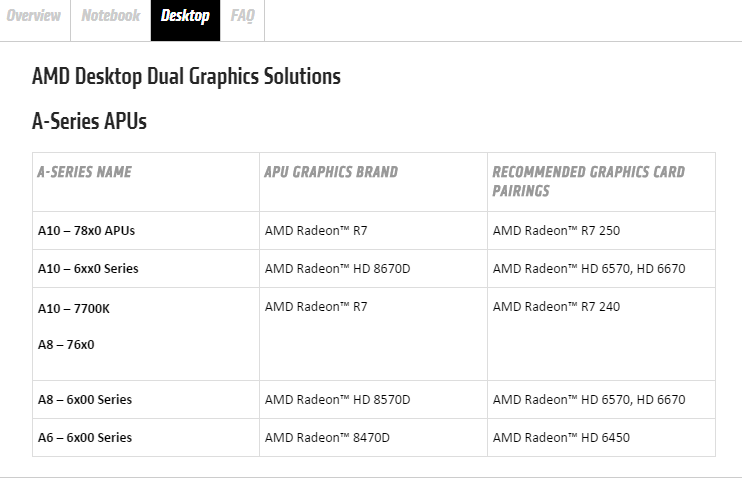
Task: Click the AMD Radeon HD 6450 pairing
Action: coord(561,437)
